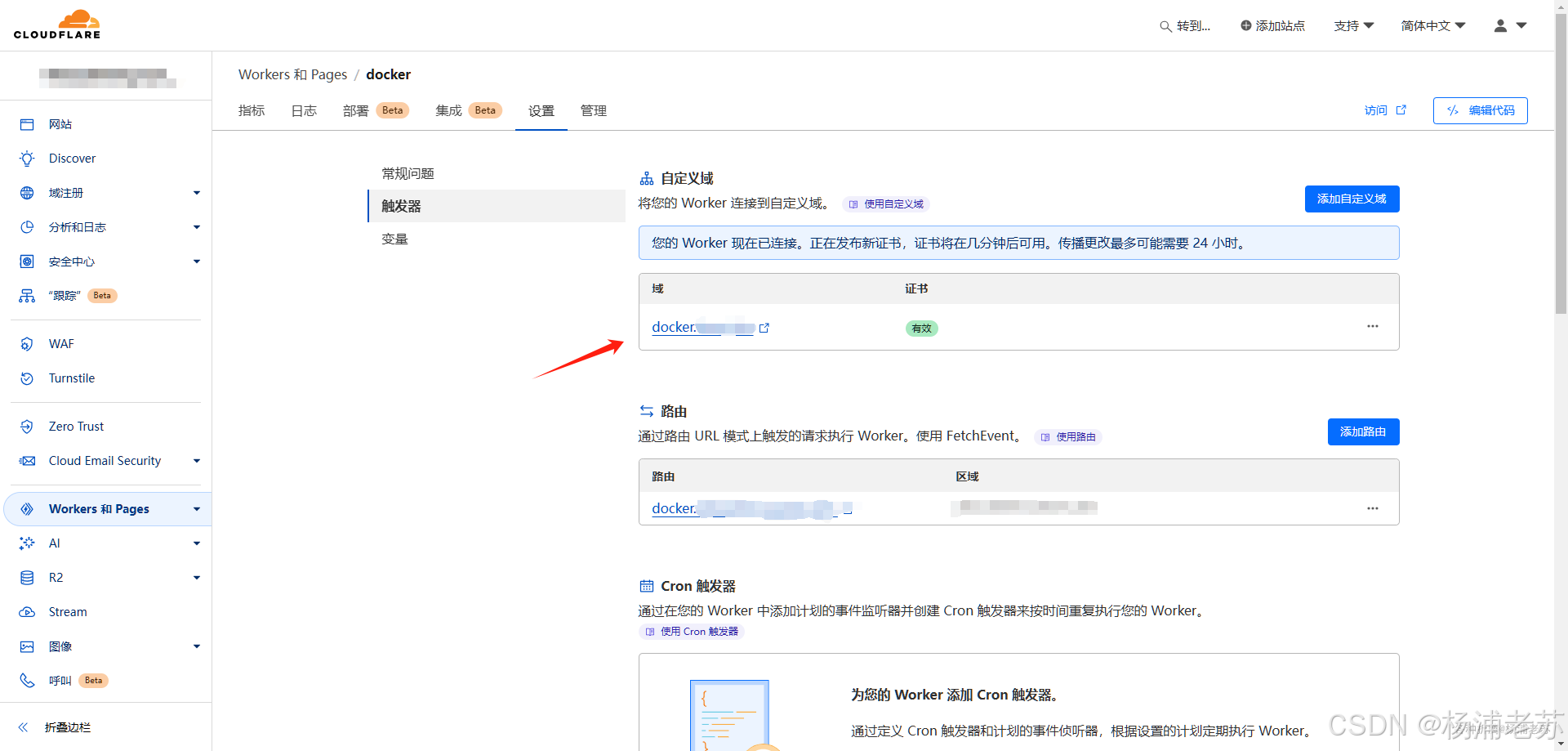
Task: Click the 跟踪 network icon
Action: click(27, 296)
